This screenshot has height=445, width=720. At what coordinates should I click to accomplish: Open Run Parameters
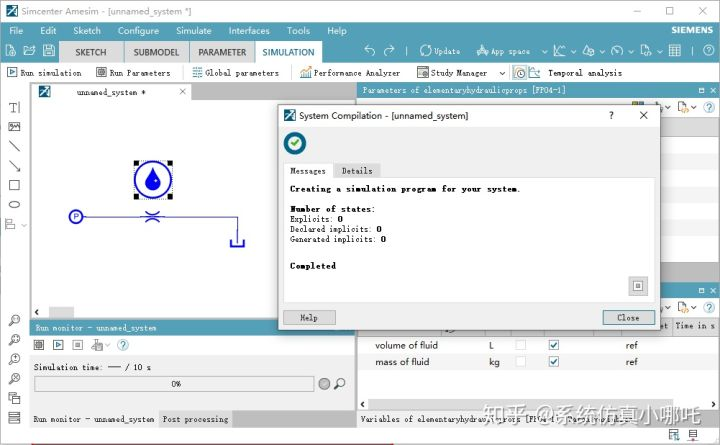(133, 73)
